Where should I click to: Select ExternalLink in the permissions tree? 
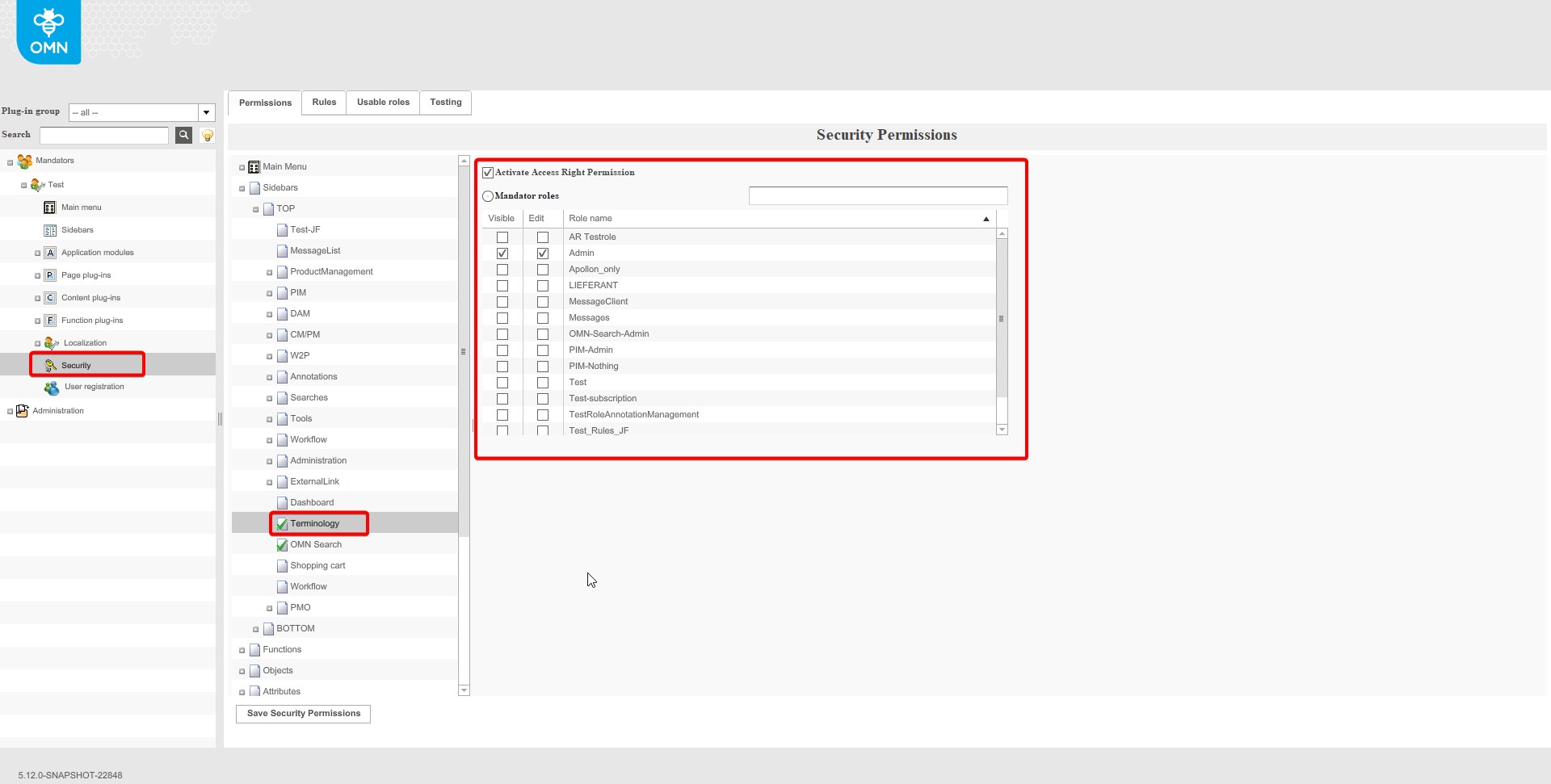tap(314, 482)
